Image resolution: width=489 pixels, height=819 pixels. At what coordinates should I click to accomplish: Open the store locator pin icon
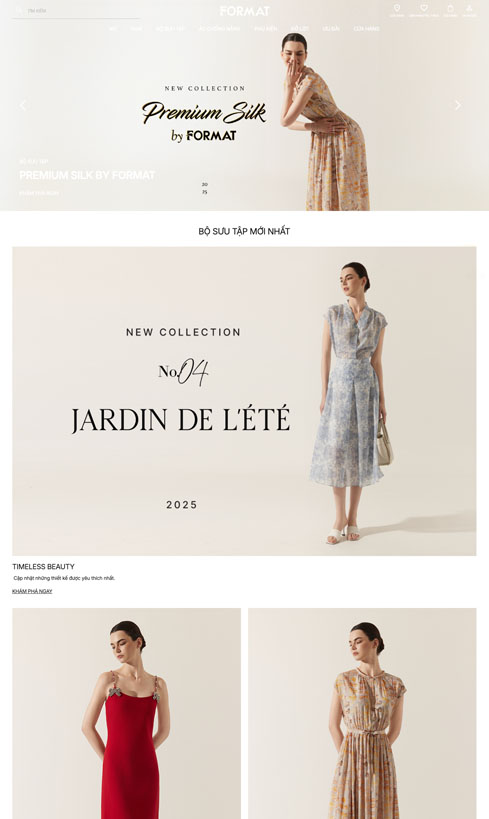(x=397, y=8)
